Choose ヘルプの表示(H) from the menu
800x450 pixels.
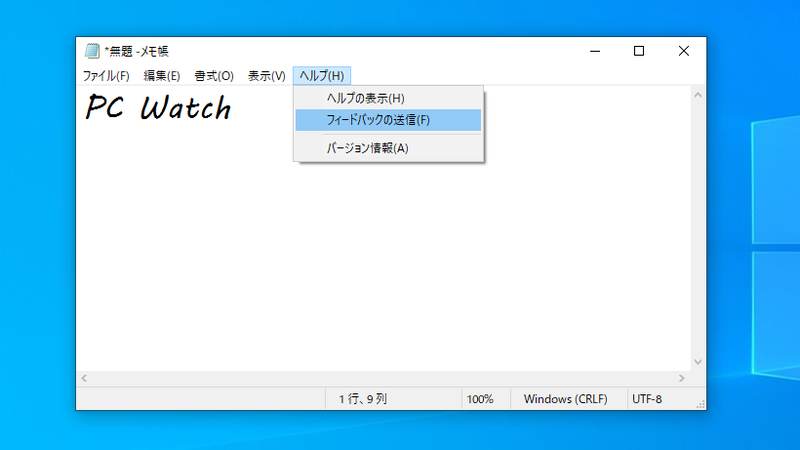tap(388, 98)
